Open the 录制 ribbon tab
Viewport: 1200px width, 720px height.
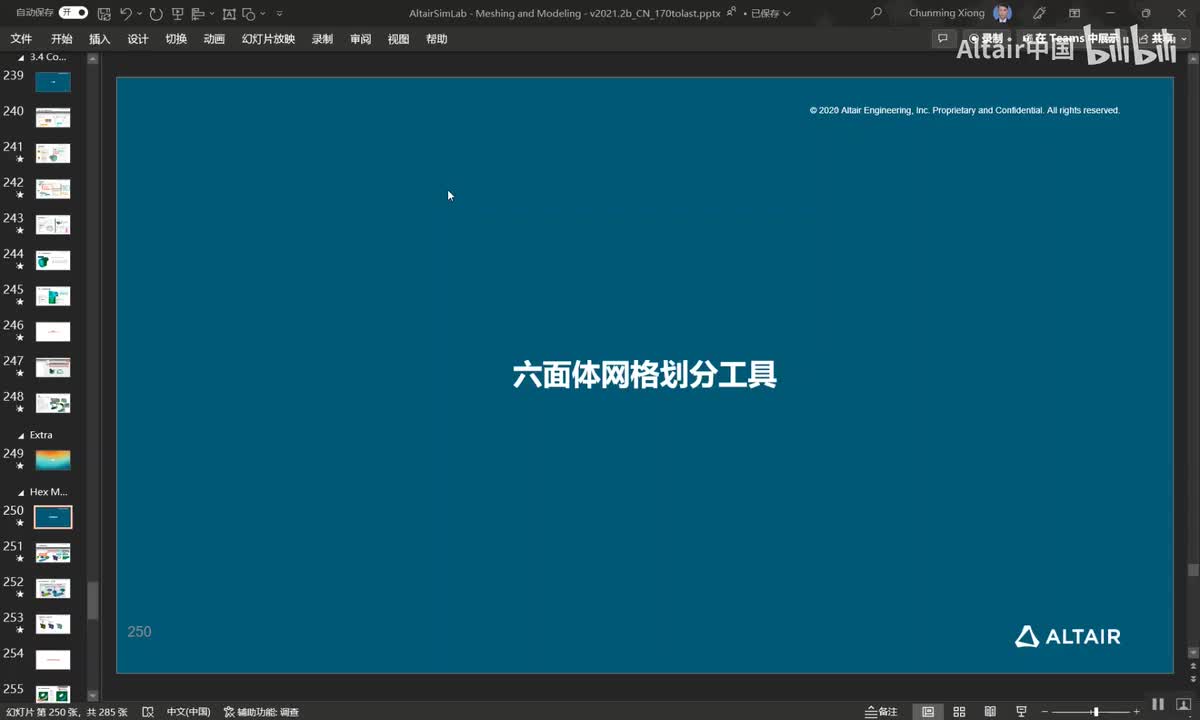pyautogui.click(x=322, y=39)
